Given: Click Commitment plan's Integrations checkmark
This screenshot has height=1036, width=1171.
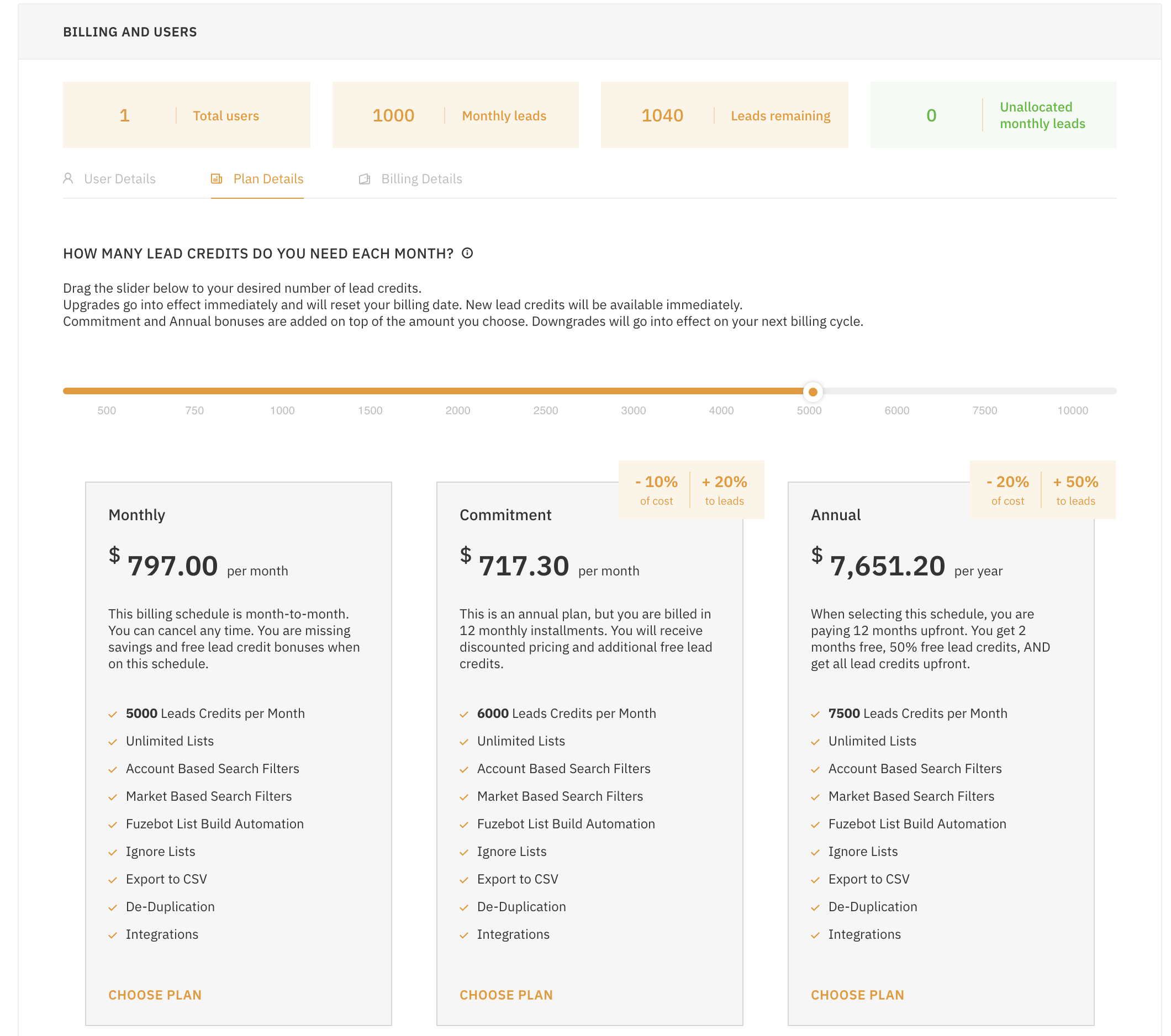Looking at the screenshot, I should 464,934.
